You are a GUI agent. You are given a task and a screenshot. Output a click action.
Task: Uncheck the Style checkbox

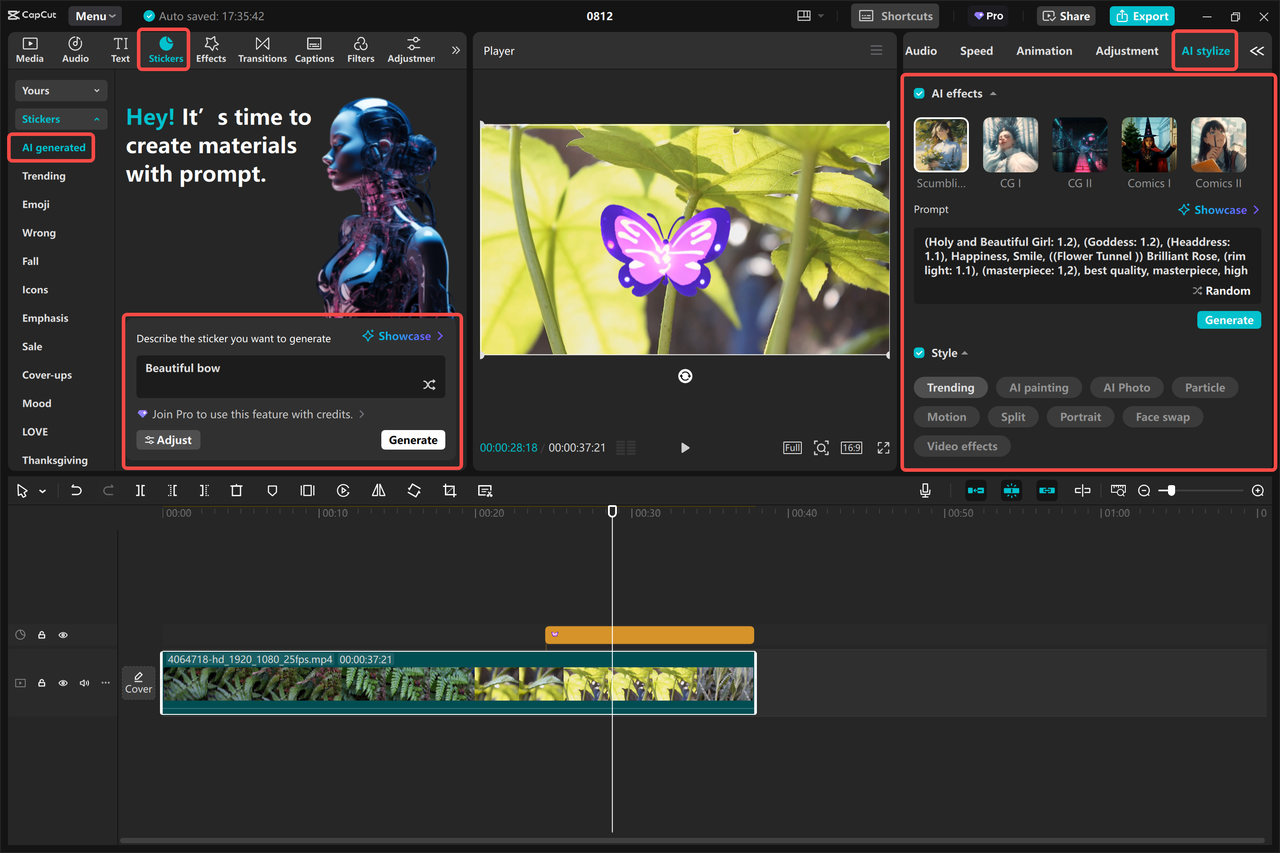[x=919, y=353]
